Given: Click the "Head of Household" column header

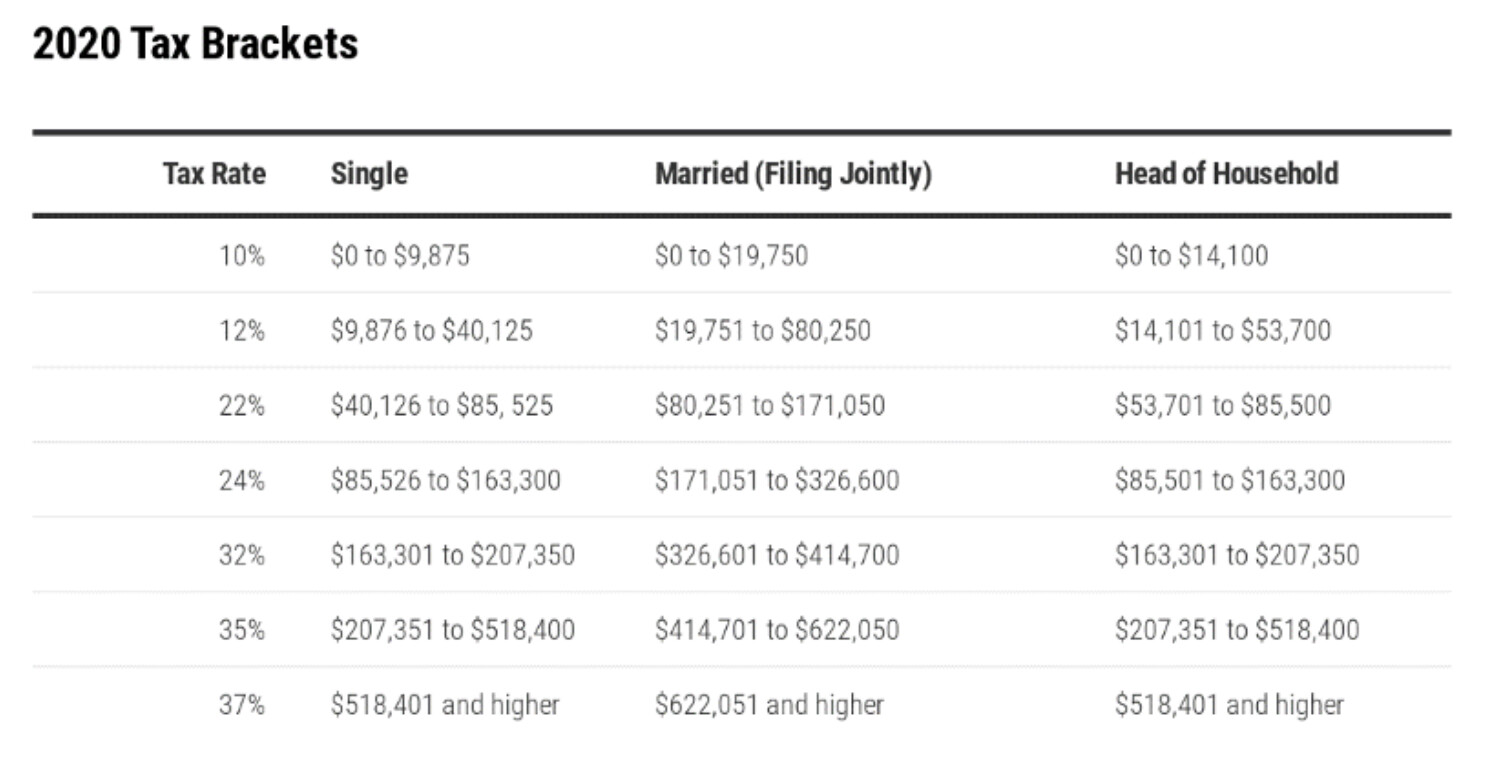Looking at the screenshot, I should click(1226, 174).
